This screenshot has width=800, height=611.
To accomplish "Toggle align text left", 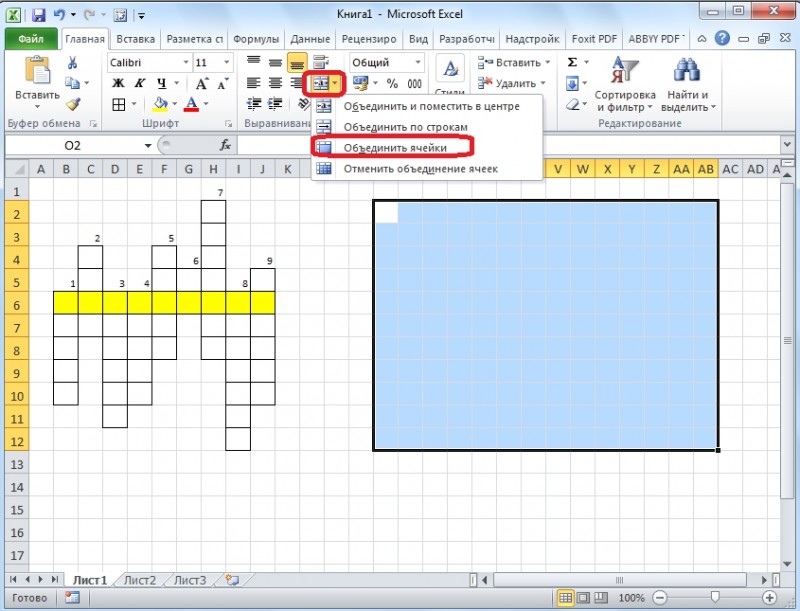I will [254, 83].
